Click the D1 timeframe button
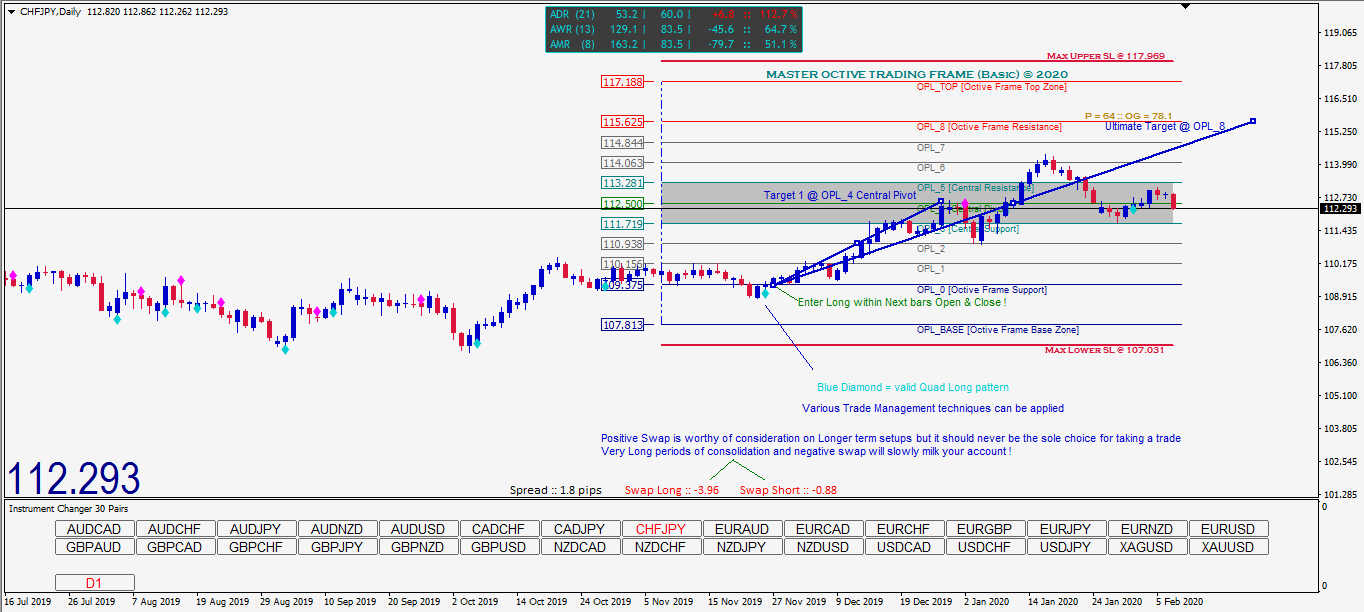Screen dimensions: 1364x612 [95, 582]
